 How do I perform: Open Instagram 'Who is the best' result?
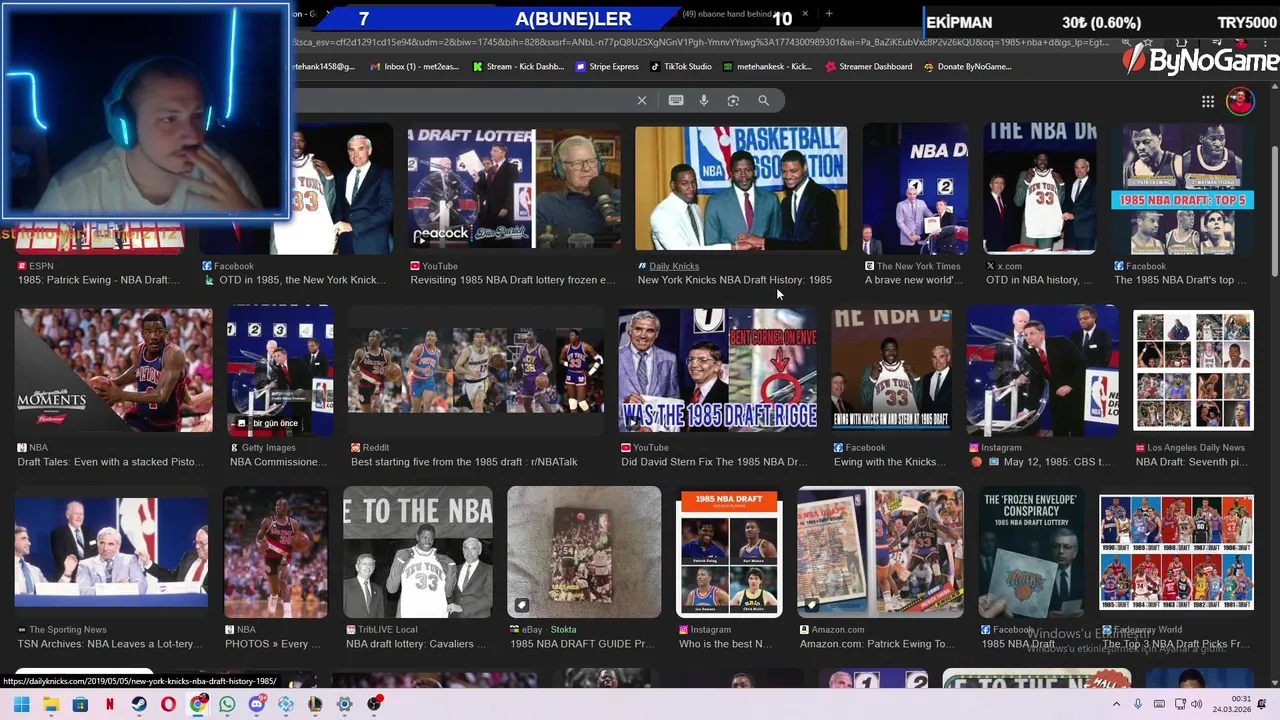(725, 644)
